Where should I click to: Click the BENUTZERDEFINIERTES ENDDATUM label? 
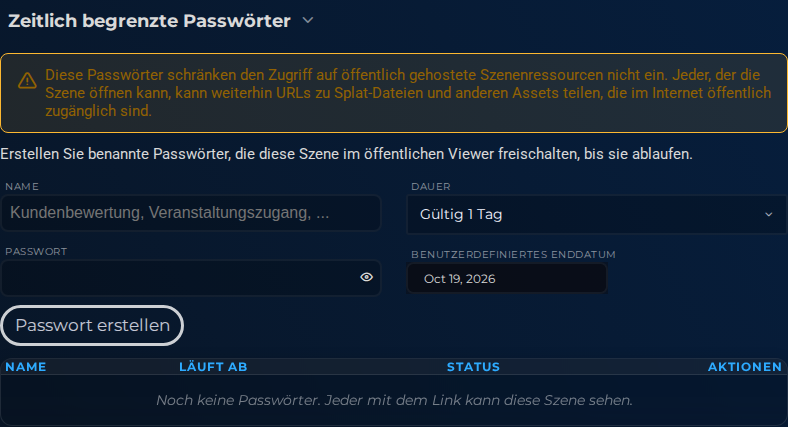[x=513, y=255]
